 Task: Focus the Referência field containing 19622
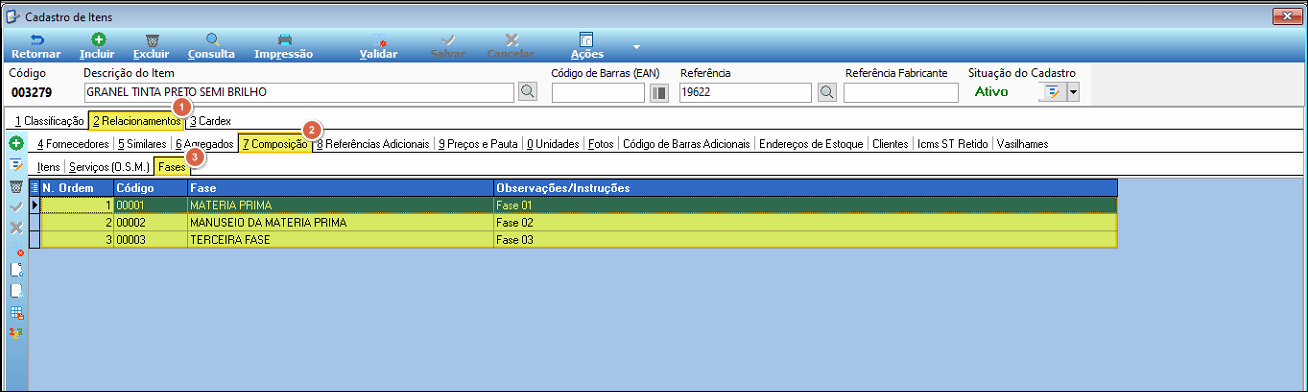coord(745,92)
